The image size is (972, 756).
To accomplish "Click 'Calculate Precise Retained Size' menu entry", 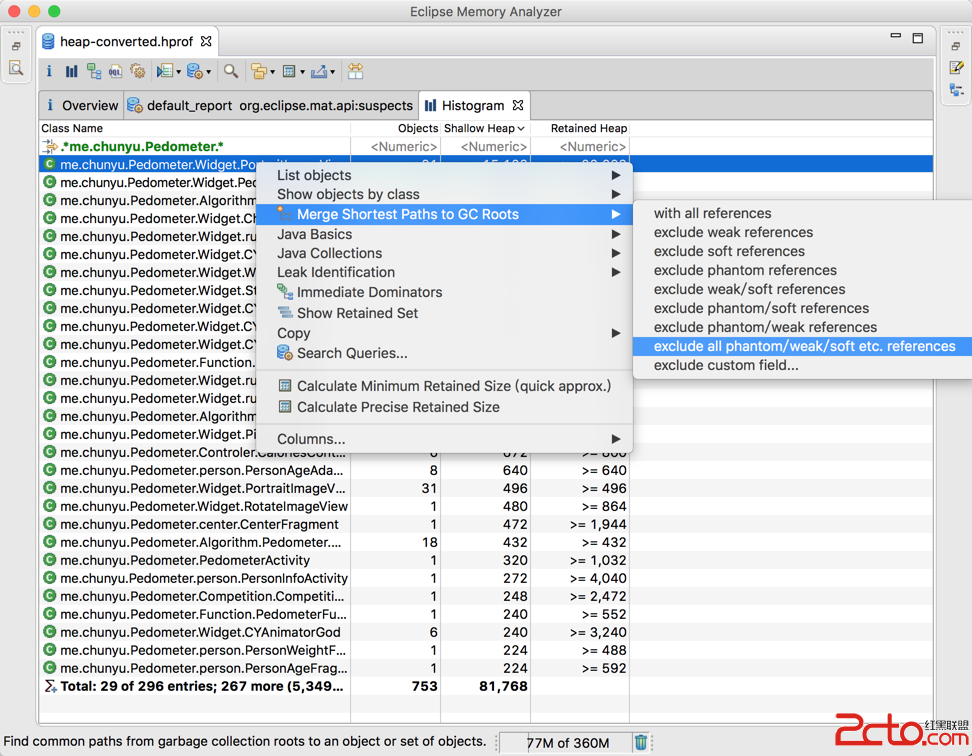I will pyautogui.click(x=398, y=407).
